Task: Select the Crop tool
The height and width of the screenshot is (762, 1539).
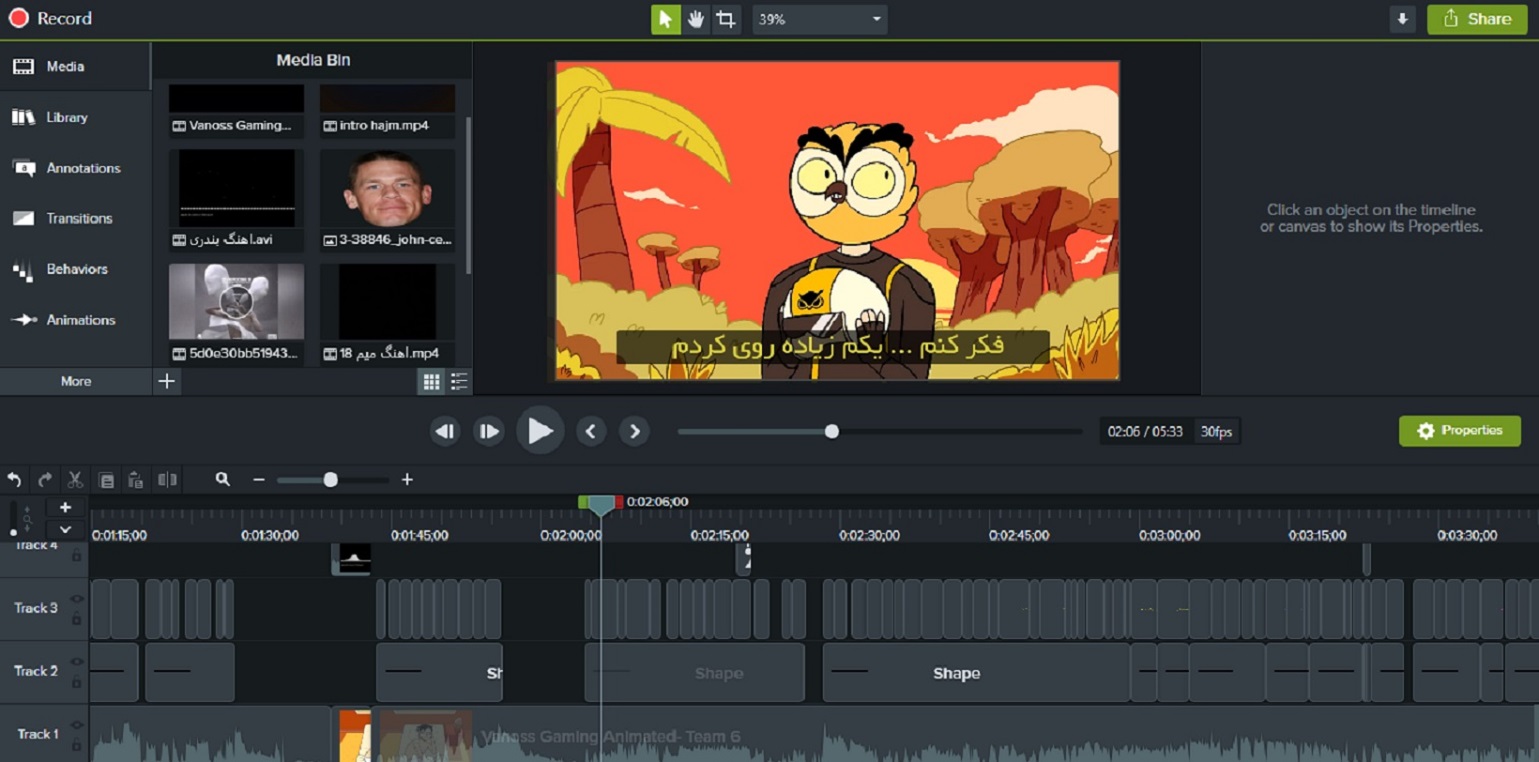Action: (726, 19)
